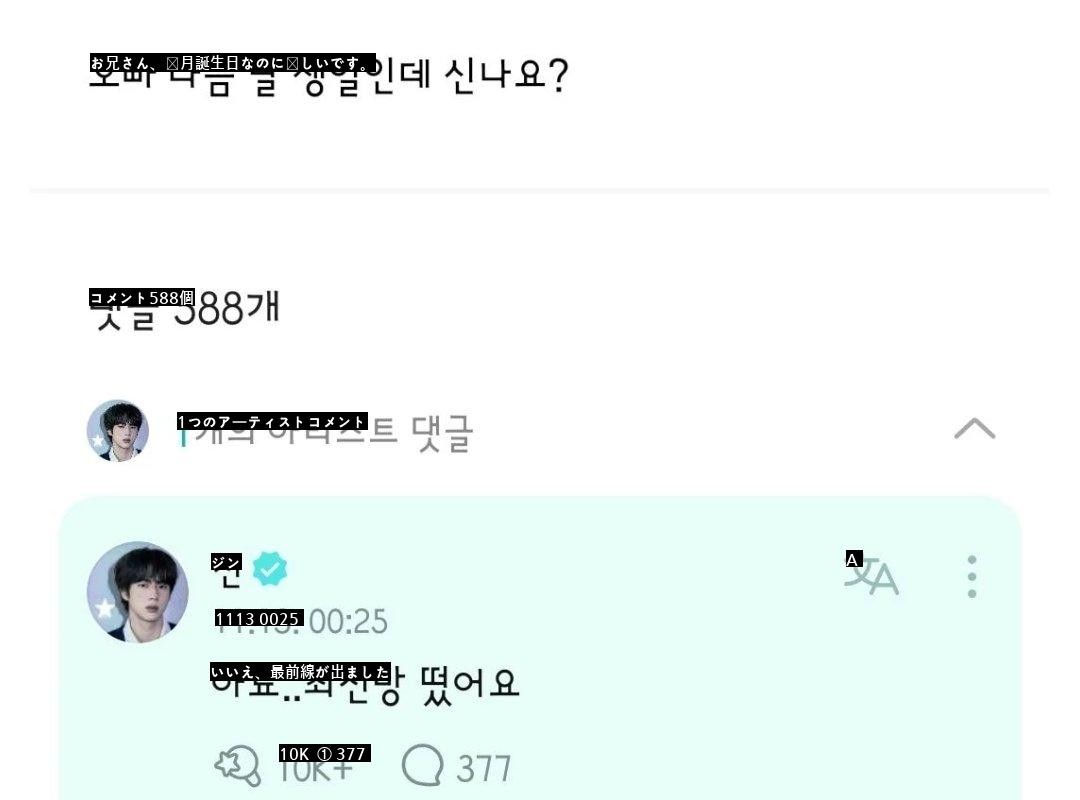This screenshot has width=1080, height=800.
Task: Tap the comment text '아뇨..최전방 떴어요'
Action: point(364,685)
